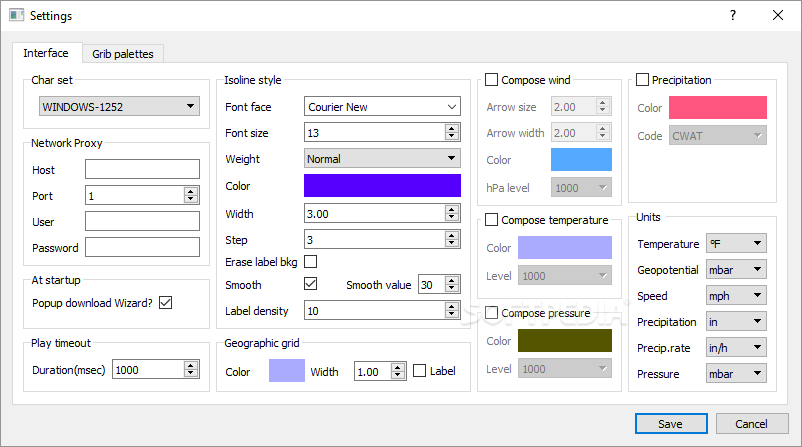Uncheck the Smooth checkbox
The height and width of the screenshot is (447, 802).
point(310,283)
